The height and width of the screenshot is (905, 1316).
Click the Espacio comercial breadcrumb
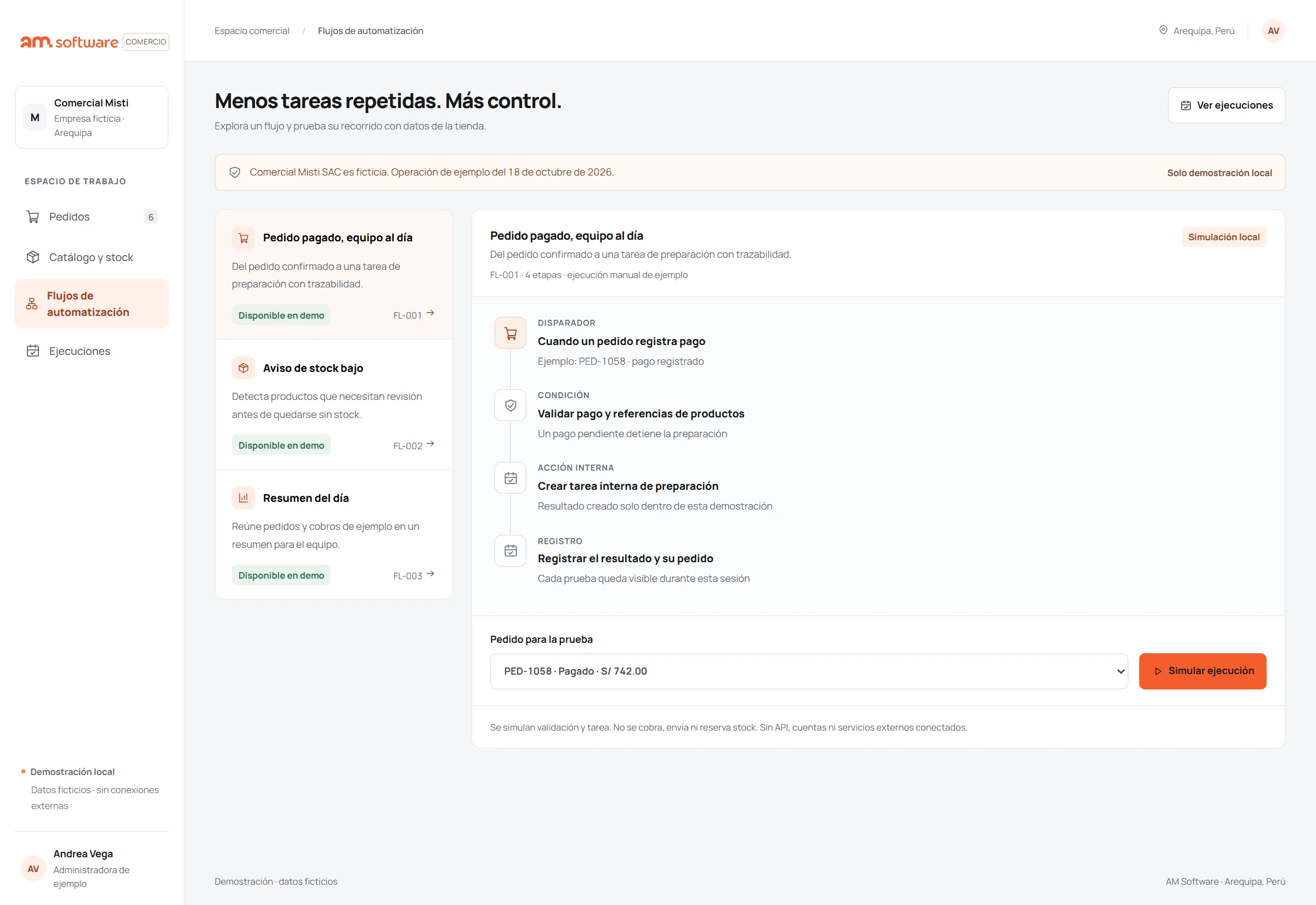pos(252,31)
